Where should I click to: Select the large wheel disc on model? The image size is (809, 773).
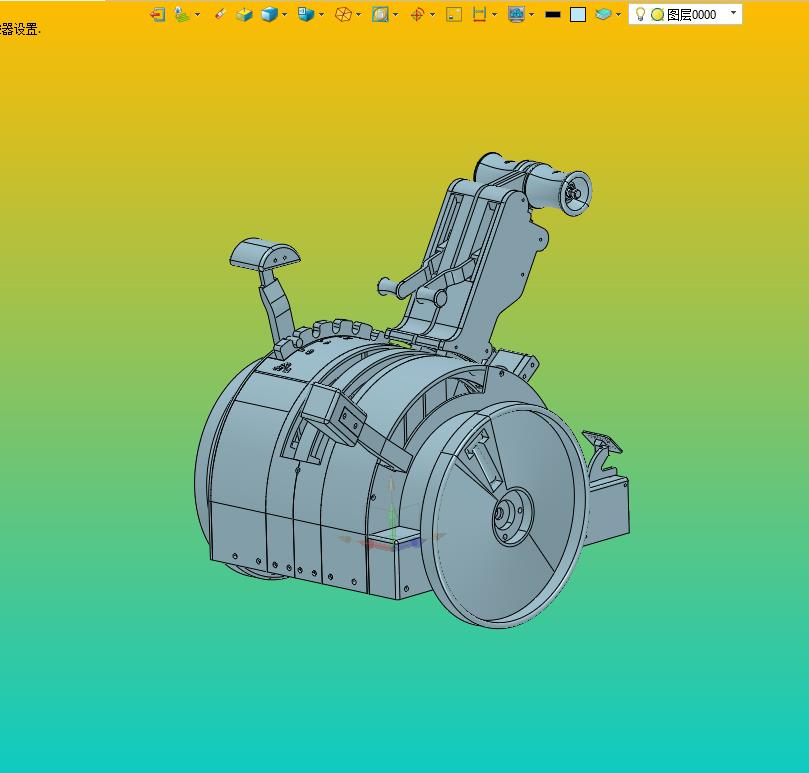point(504,515)
